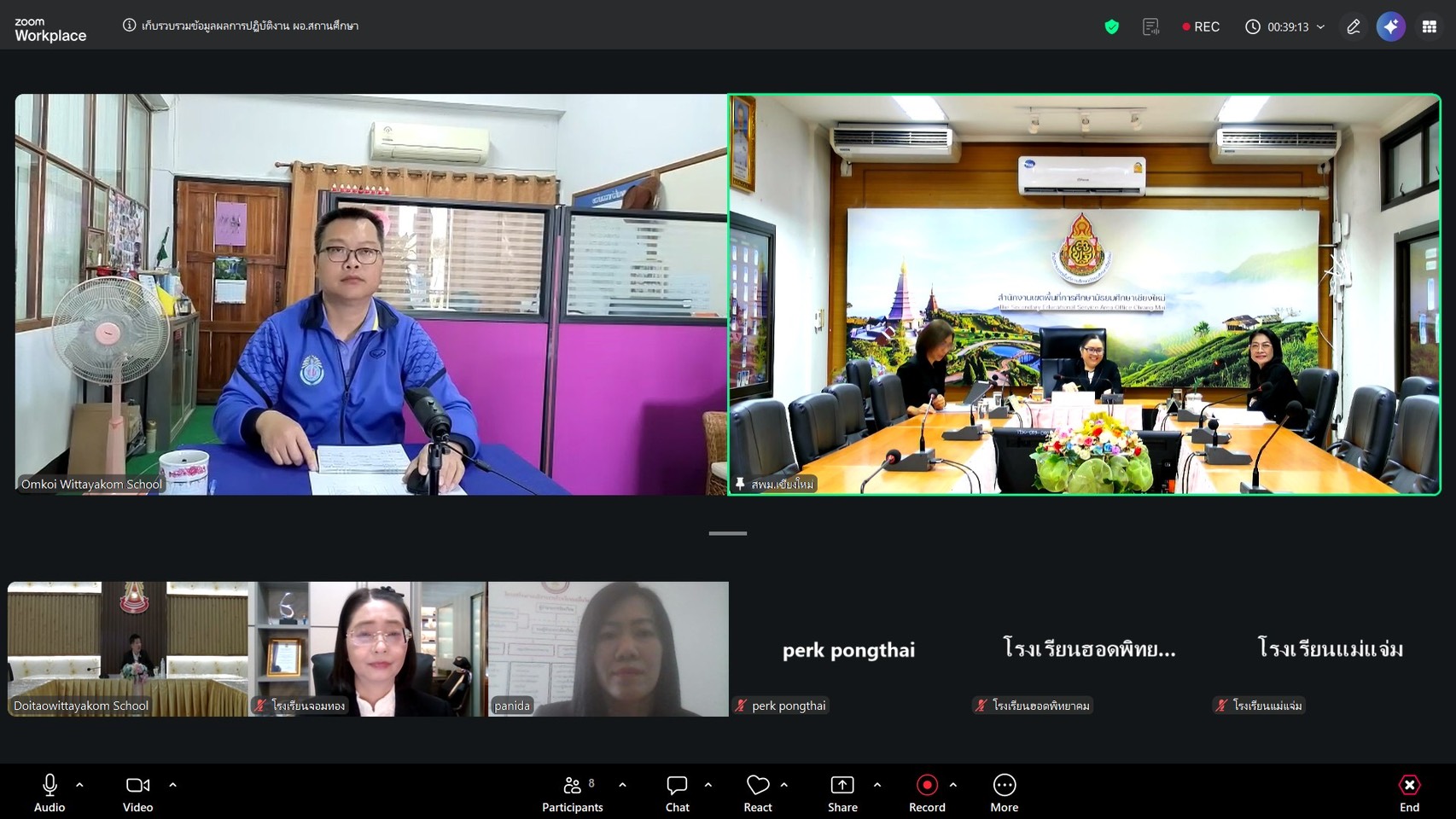Toggle camera with Video button
Screen dimensions: 1456x819
click(x=137, y=793)
